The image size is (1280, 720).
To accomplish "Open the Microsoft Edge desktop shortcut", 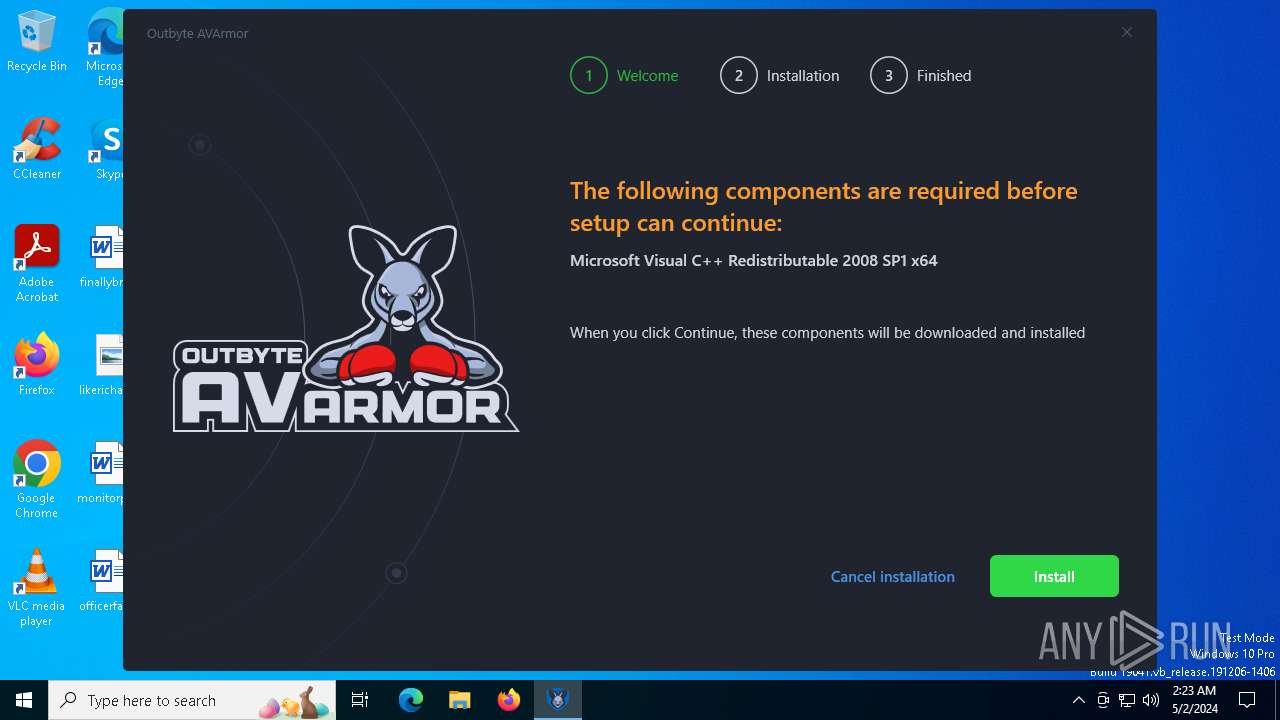I will click(x=105, y=48).
